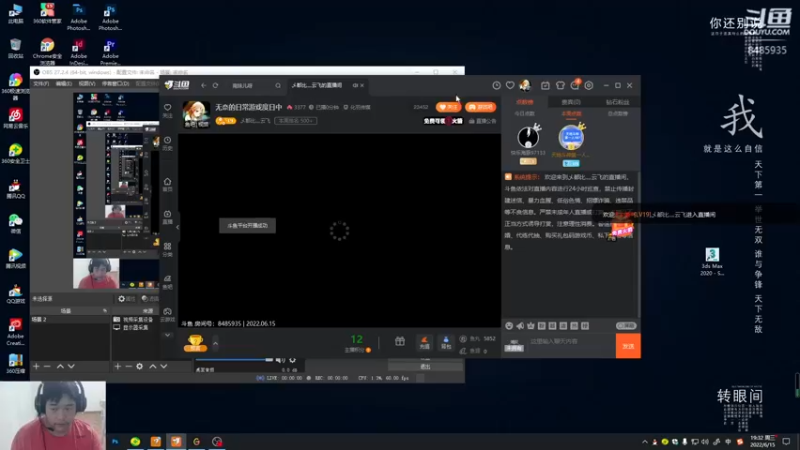Open messages icon with red badge
The image size is (800, 450).
coord(575,85)
